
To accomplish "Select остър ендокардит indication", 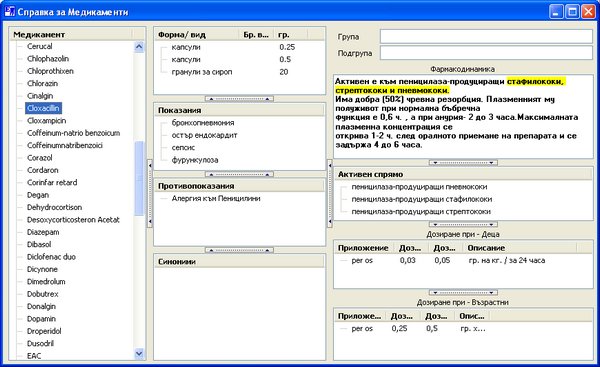I will 204,135.
